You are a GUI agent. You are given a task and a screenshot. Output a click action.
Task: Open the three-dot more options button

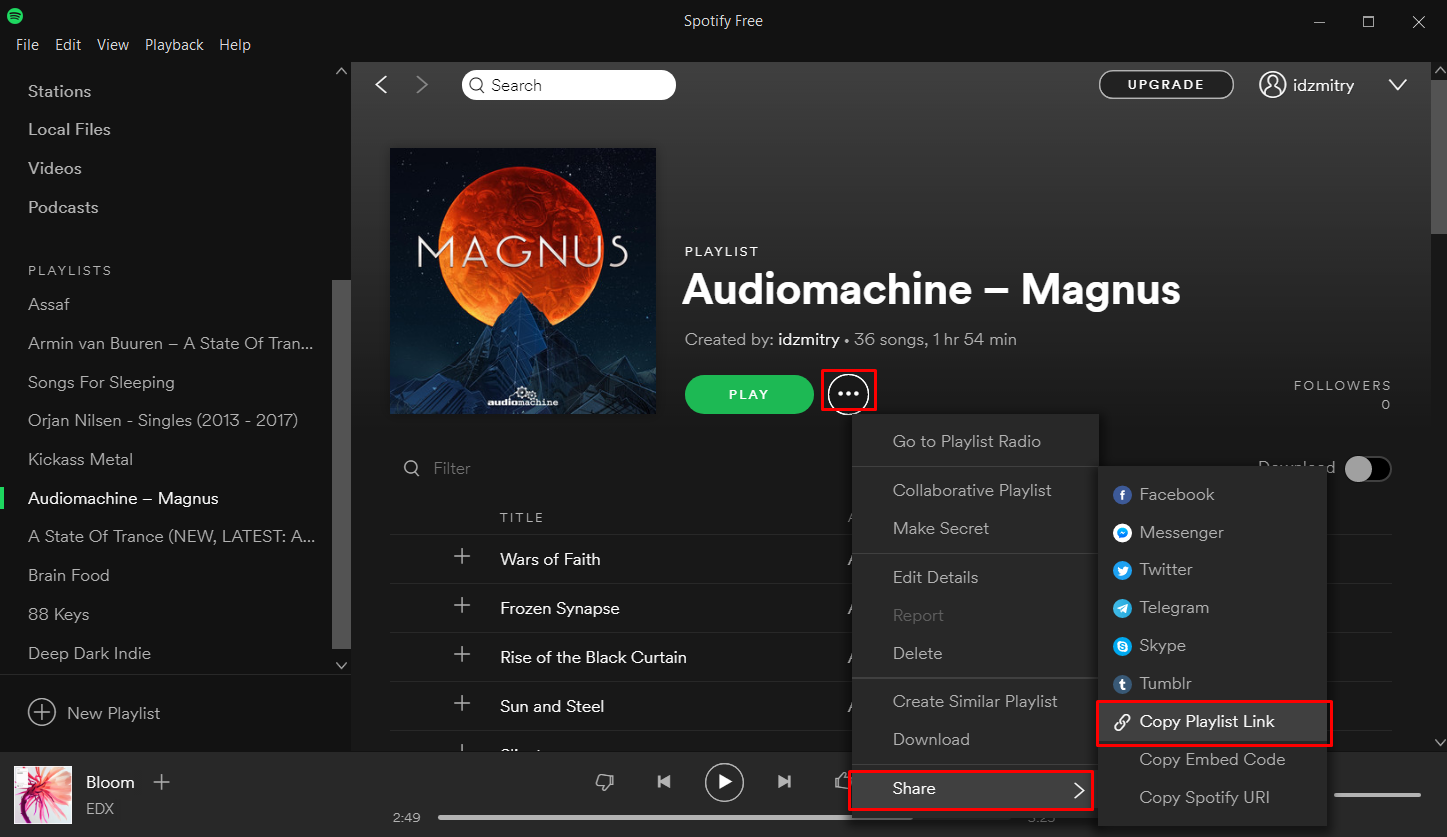pos(848,394)
